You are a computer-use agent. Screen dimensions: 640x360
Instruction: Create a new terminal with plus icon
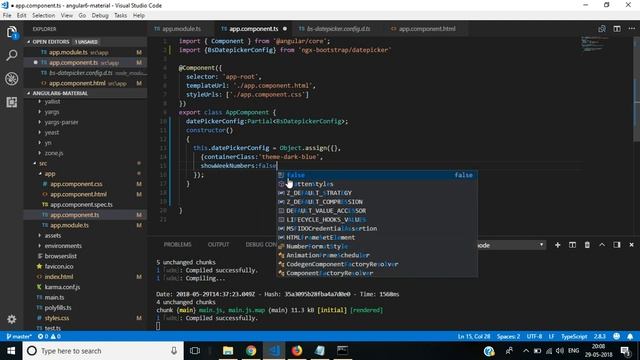pyautogui.click(x=557, y=245)
